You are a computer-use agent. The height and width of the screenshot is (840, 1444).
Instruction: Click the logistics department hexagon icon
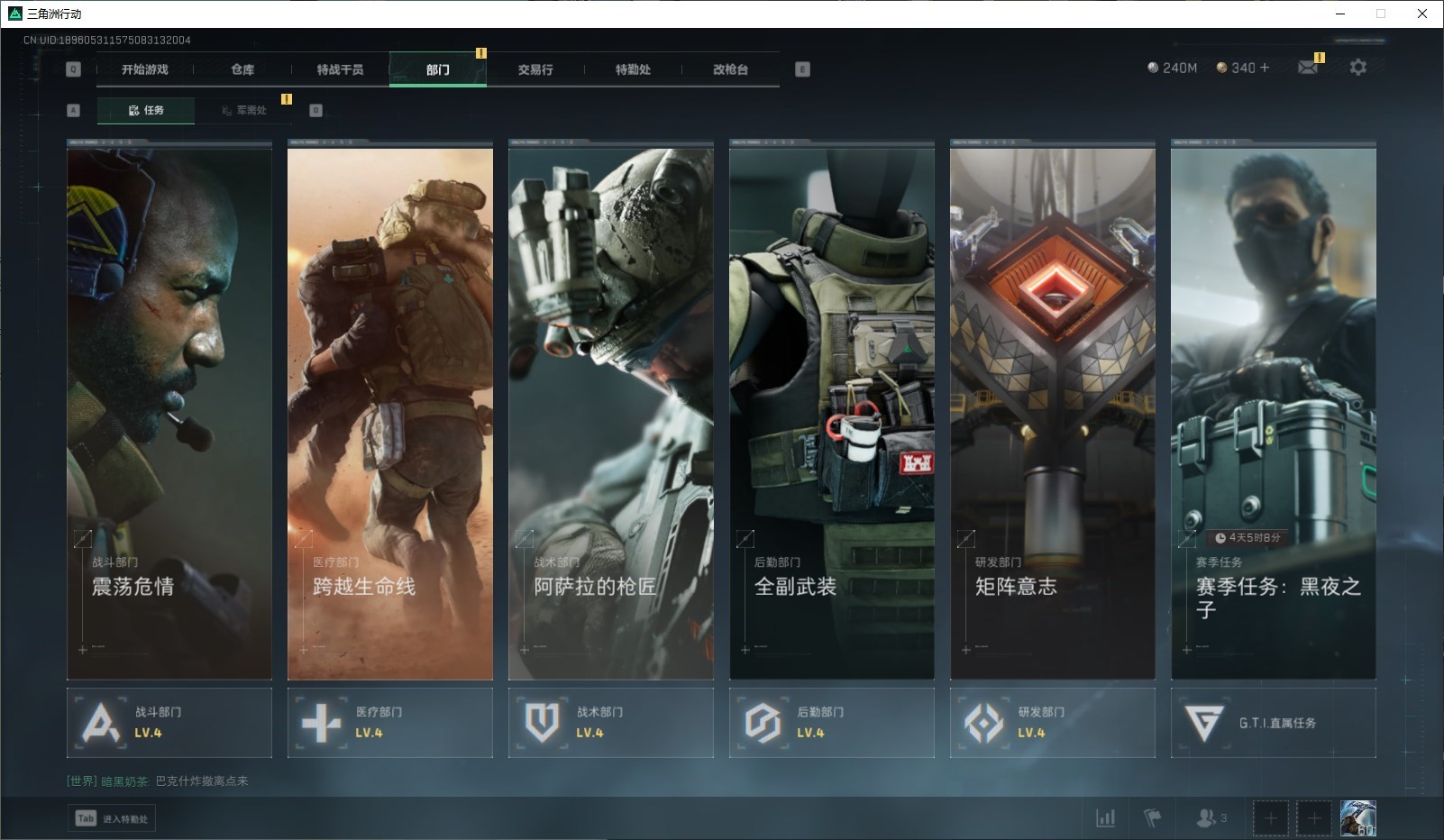point(763,723)
